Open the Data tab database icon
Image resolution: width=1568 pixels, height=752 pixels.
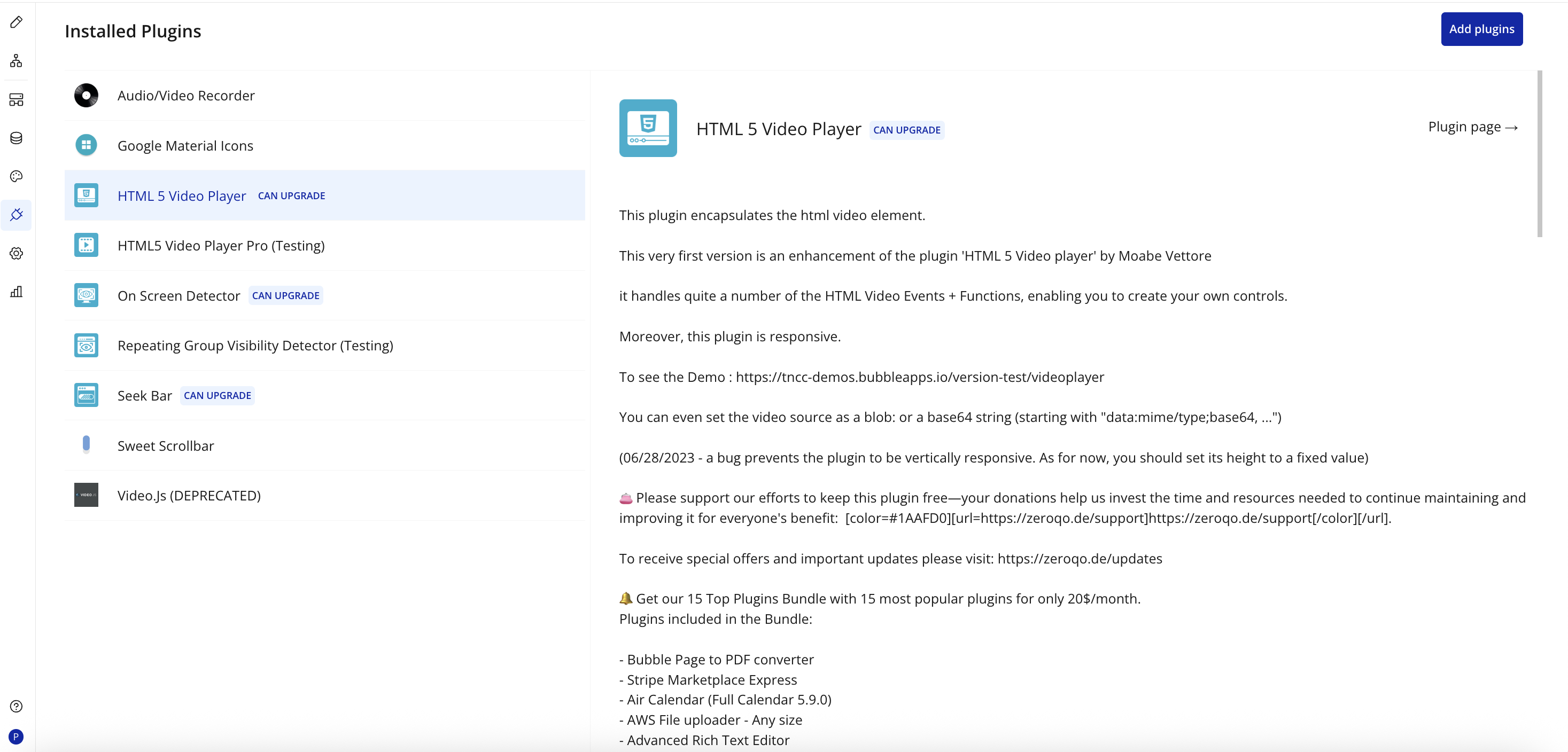pos(17,138)
